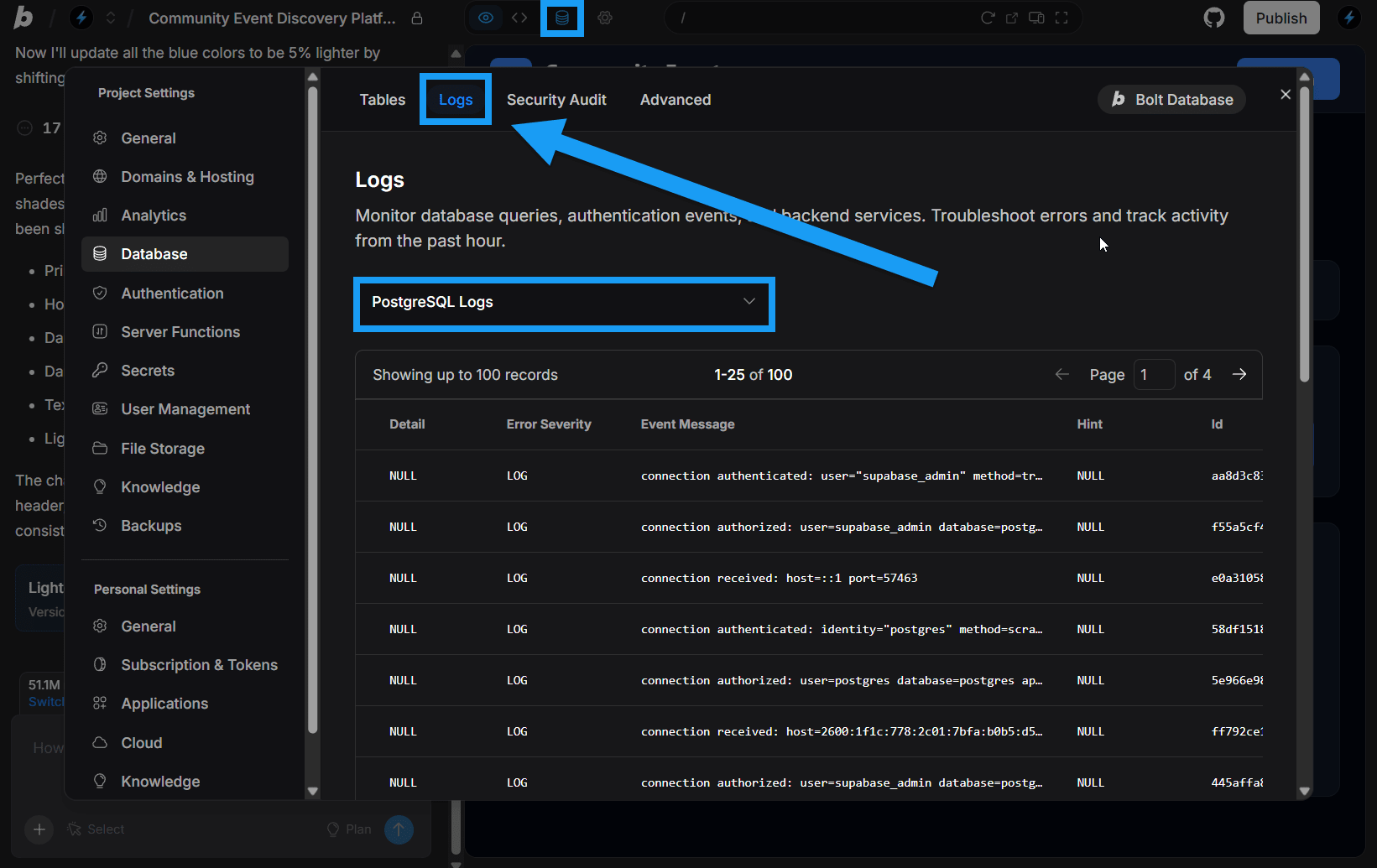Toggle the preview eye icon
Image resolution: width=1377 pixels, height=868 pixels.
486,17
